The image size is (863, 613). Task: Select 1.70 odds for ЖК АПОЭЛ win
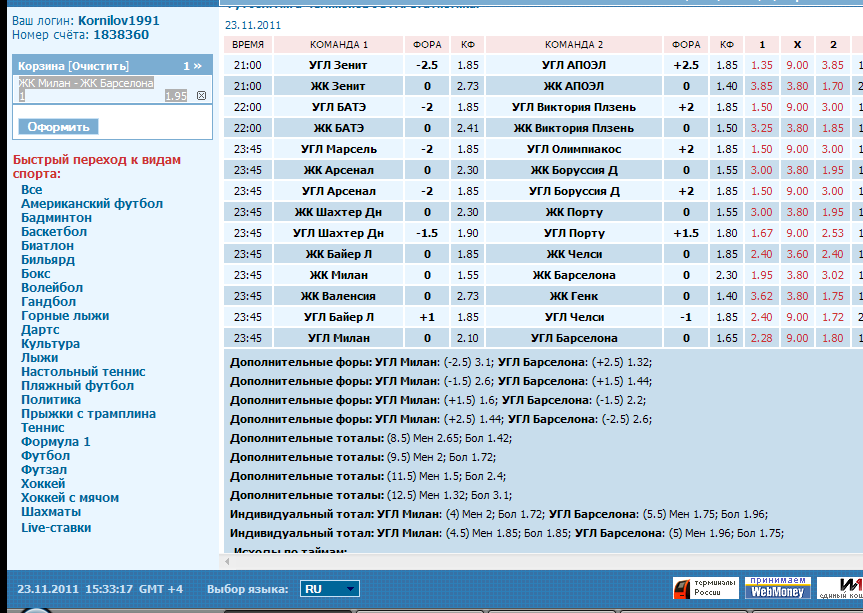click(x=833, y=86)
